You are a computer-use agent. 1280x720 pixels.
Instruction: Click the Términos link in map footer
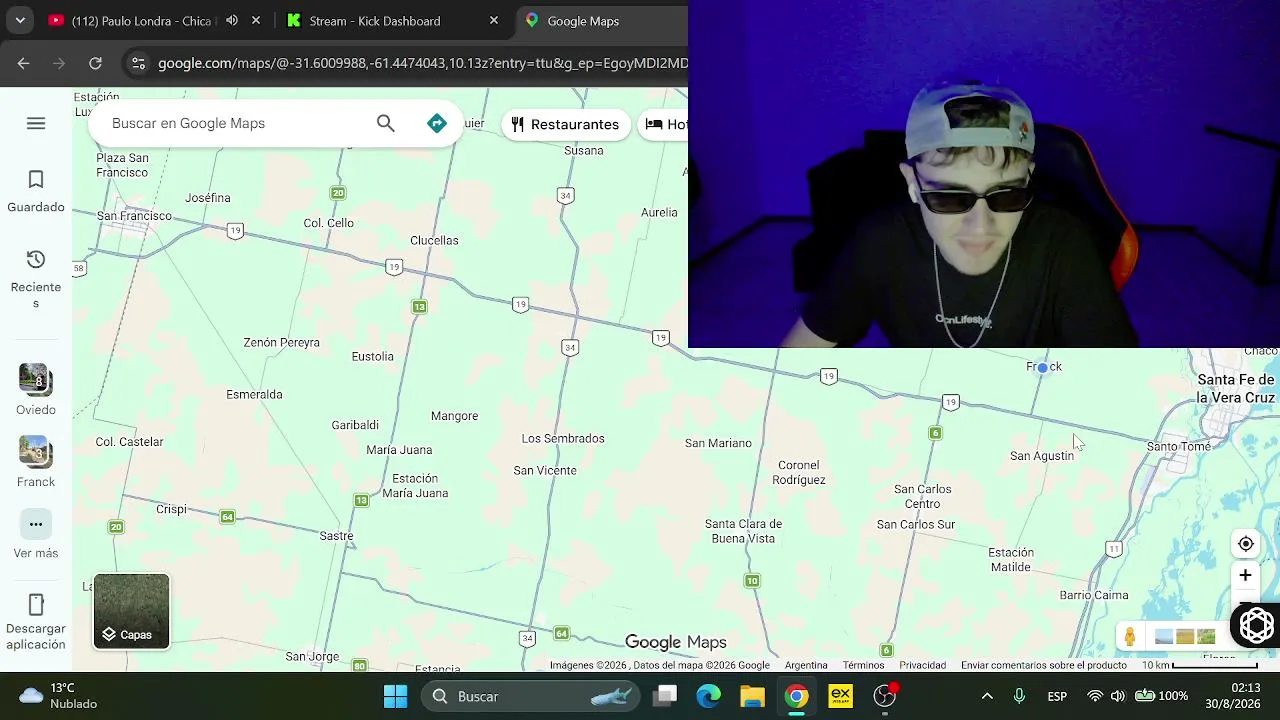(x=863, y=665)
